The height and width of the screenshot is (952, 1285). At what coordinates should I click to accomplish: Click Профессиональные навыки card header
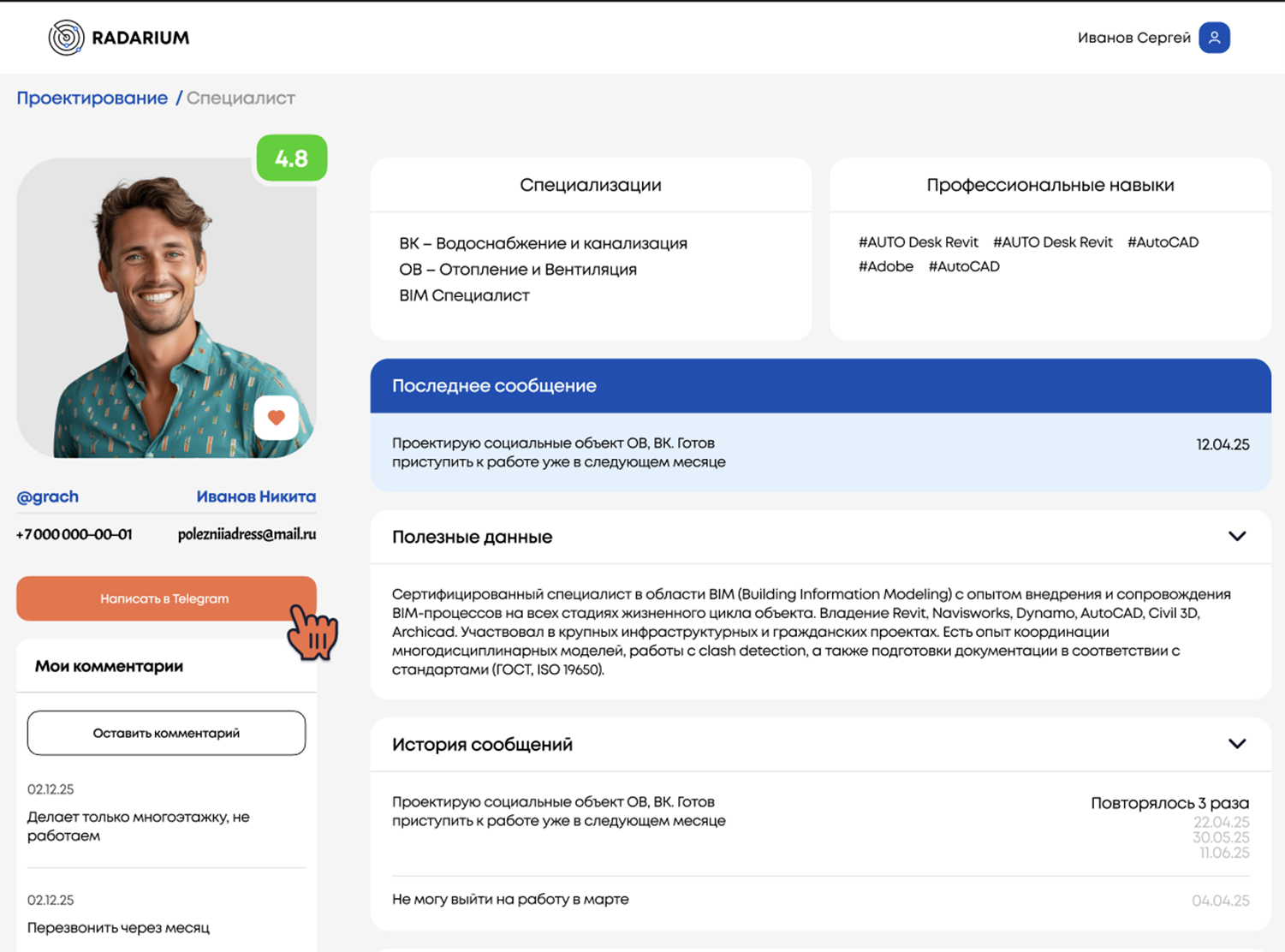1050,185
